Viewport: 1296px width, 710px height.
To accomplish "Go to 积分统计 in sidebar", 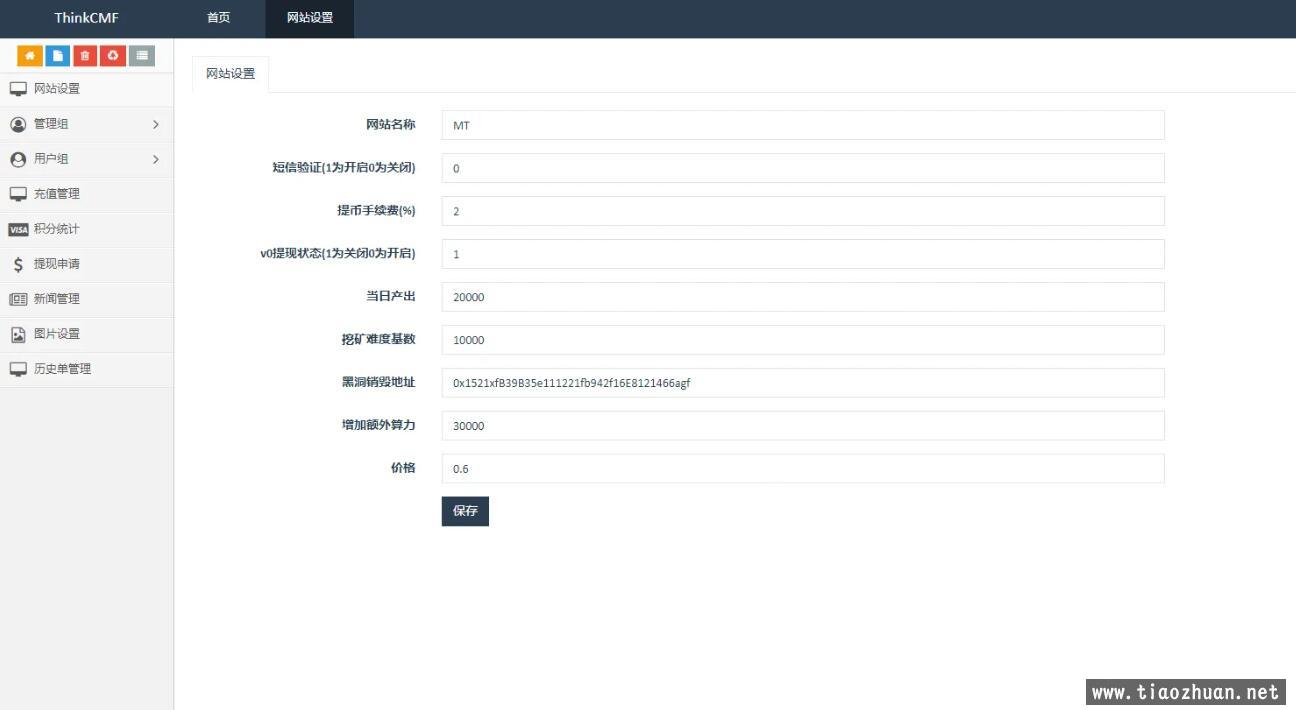I will coord(87,229).
